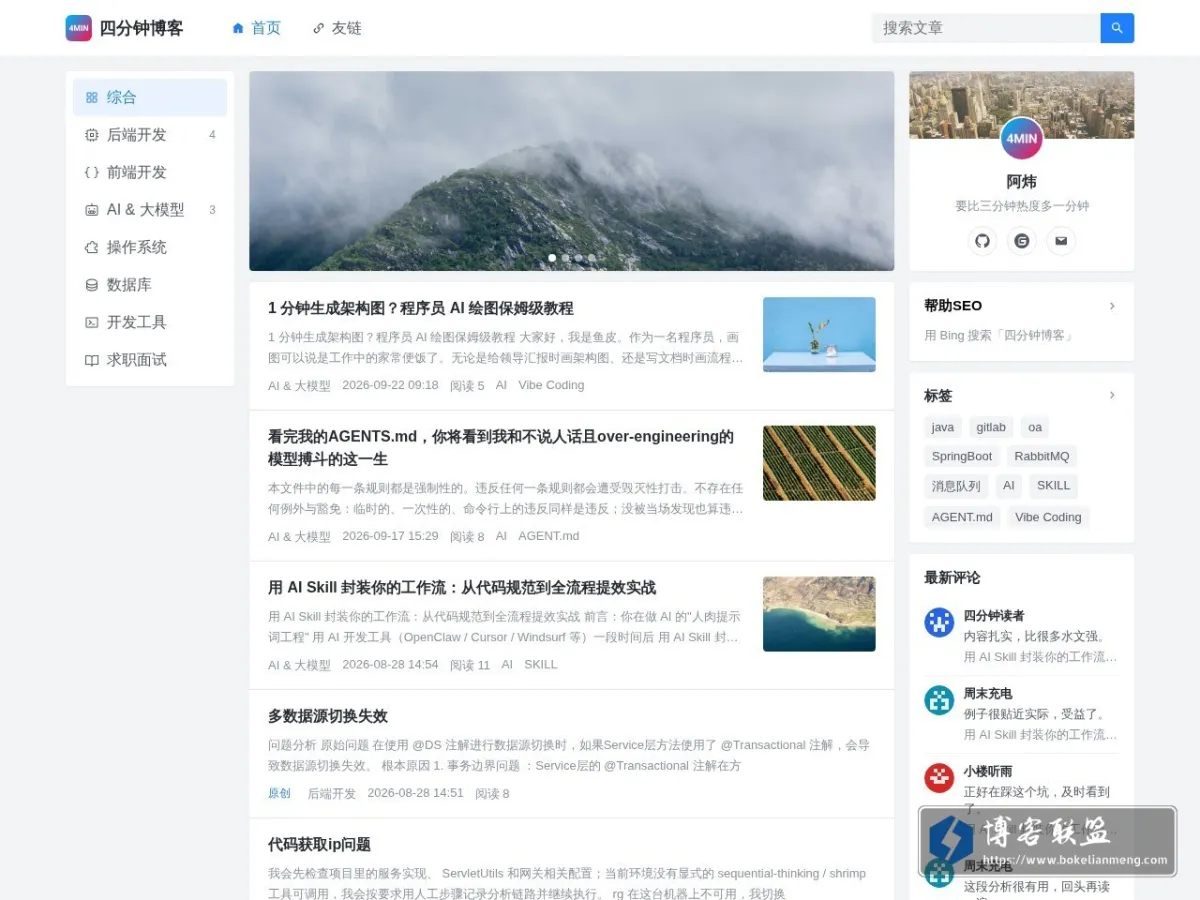Click the search magnifier button
The width and height of the screenshot is (1200, 900).
point(1117,28)
